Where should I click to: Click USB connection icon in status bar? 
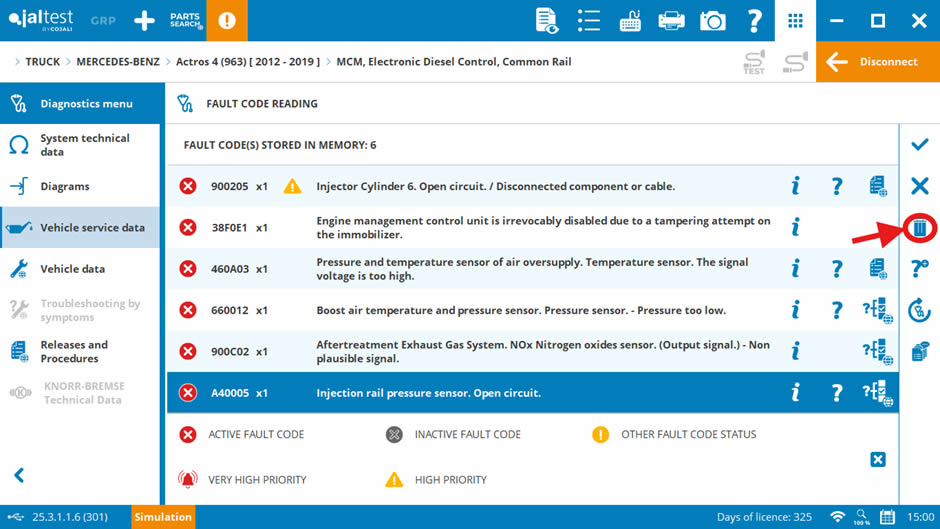(x=16, y=517)
